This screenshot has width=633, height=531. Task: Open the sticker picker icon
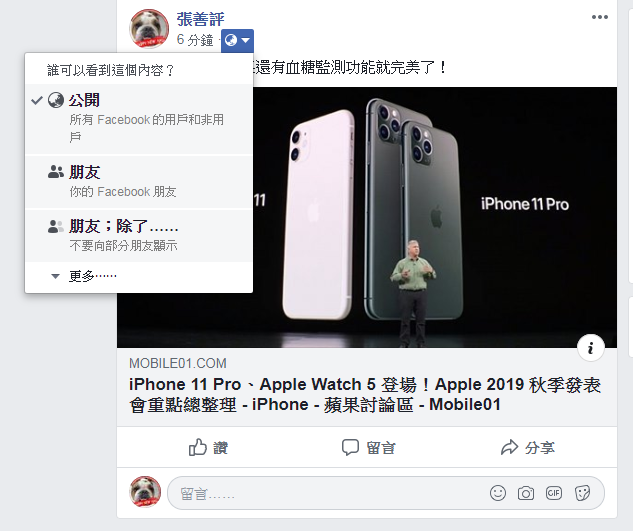582,493
